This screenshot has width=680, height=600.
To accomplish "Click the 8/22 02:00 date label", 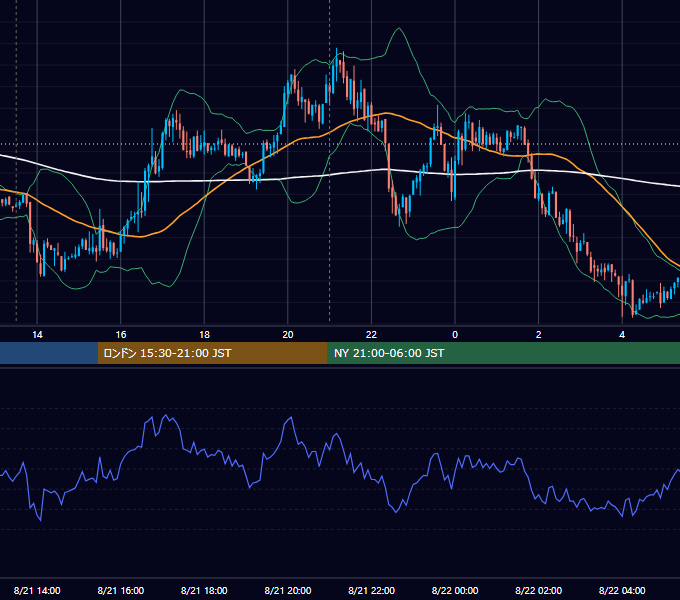I will pyautogui.click(x=539, y=590).
